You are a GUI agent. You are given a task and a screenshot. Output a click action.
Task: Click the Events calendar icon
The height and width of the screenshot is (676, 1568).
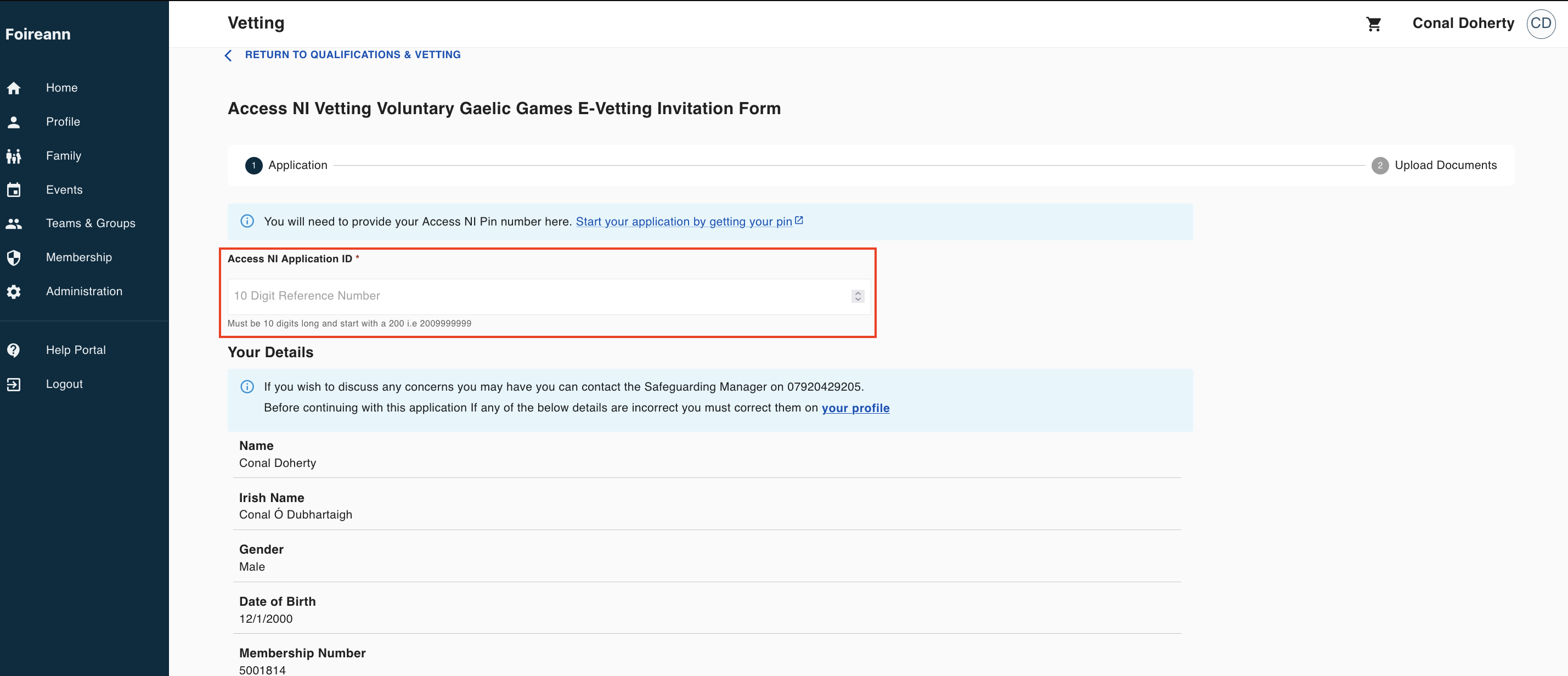tap(13, 190)
